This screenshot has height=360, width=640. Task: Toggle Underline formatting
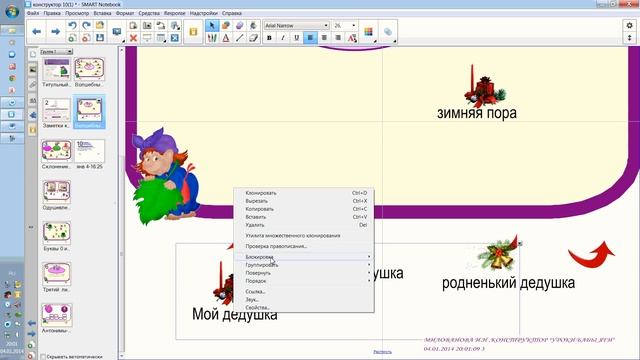[x=297, y=38]
